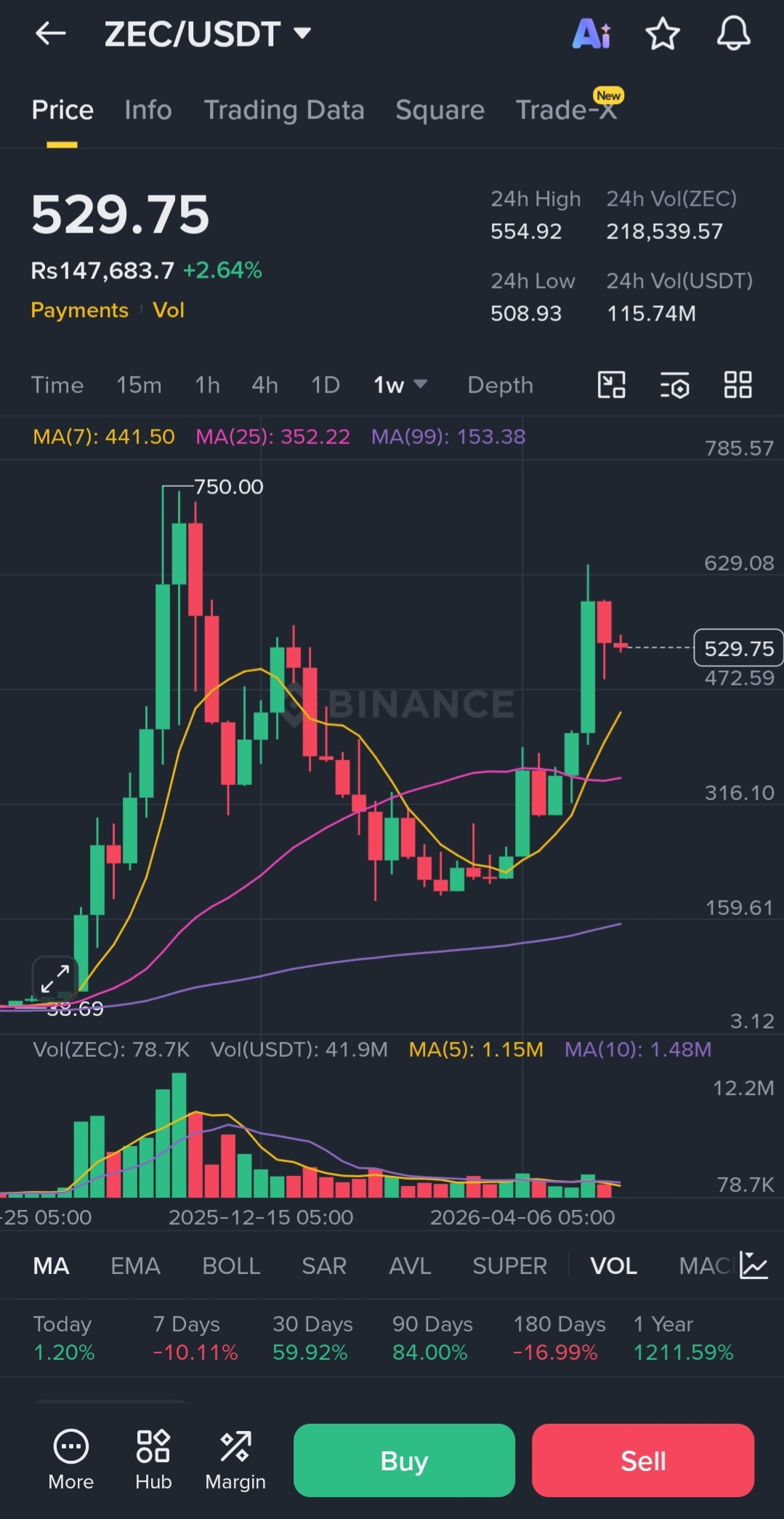Tap the MA(99): 153.38 legend

(x=448, y=436)
